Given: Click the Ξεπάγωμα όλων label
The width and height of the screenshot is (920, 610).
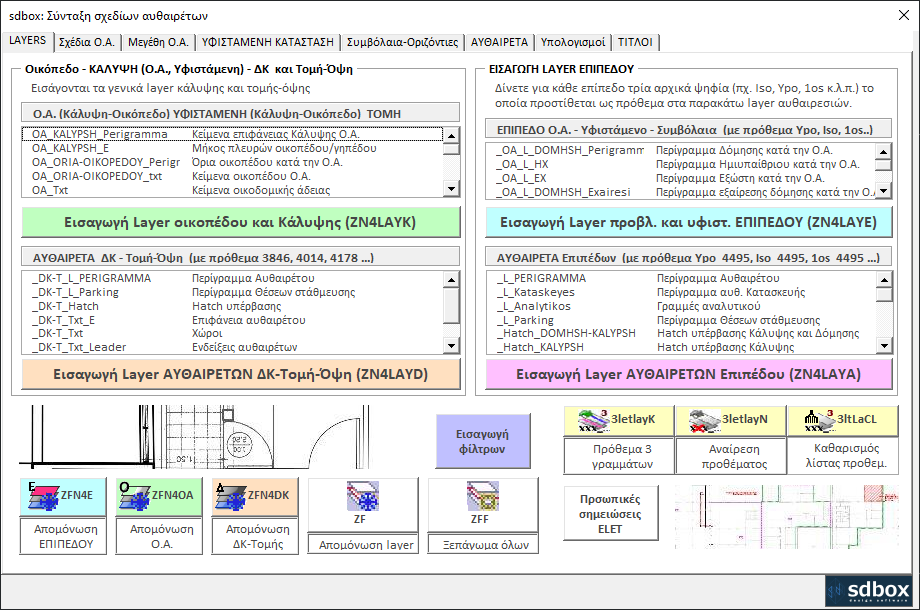Looking at the screenshot, I should [483, 544].
